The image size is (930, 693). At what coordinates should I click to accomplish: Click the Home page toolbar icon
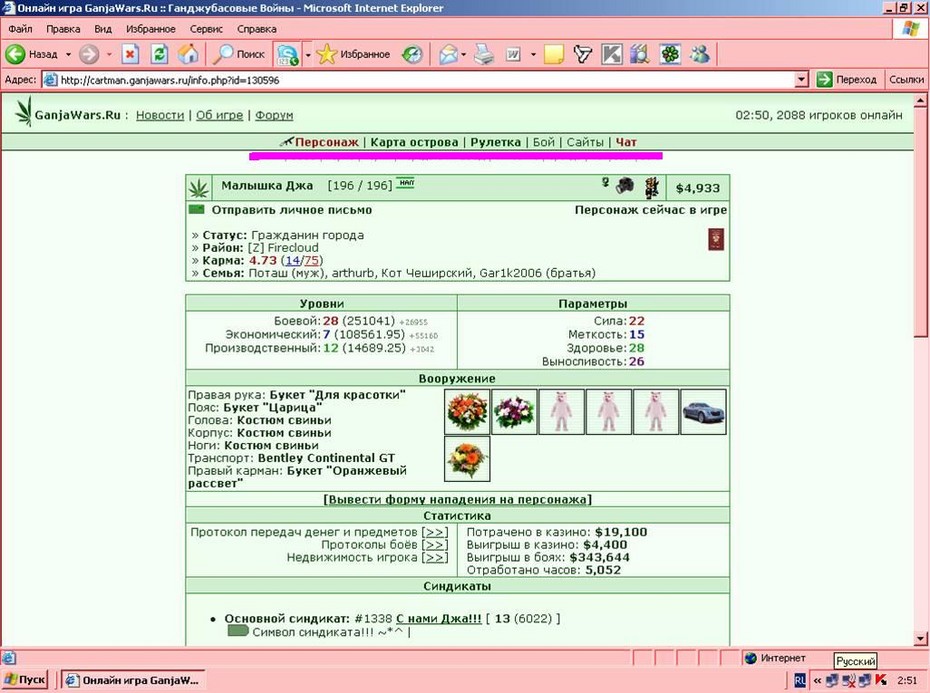coord(188,54)
